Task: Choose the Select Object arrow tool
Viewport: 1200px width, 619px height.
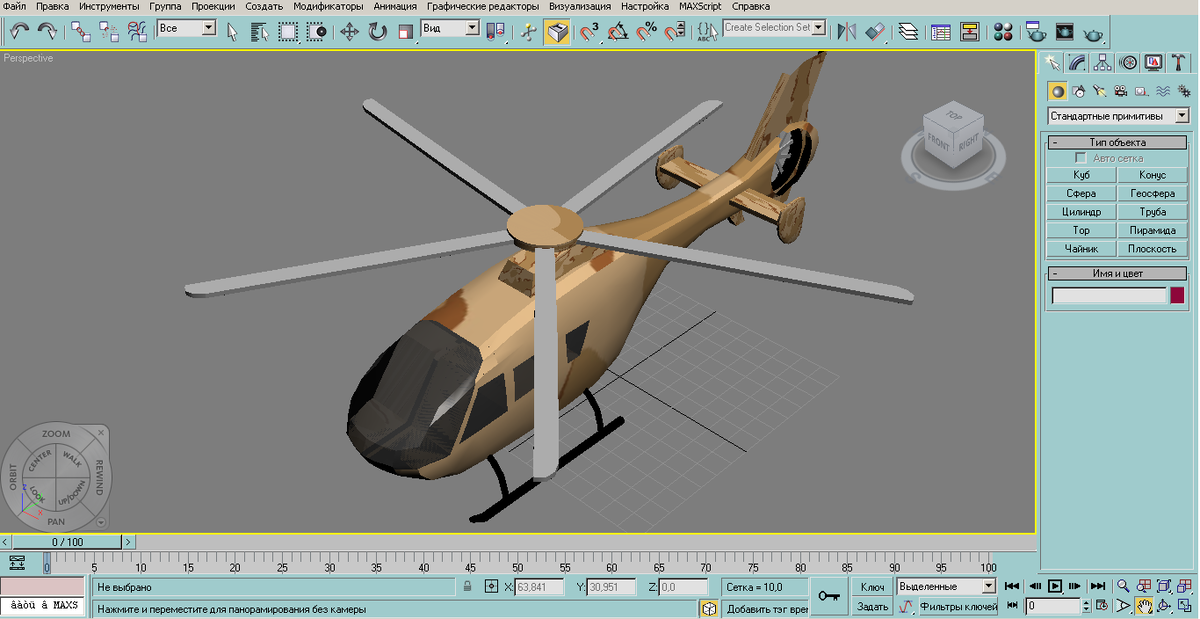Action: 232,31
